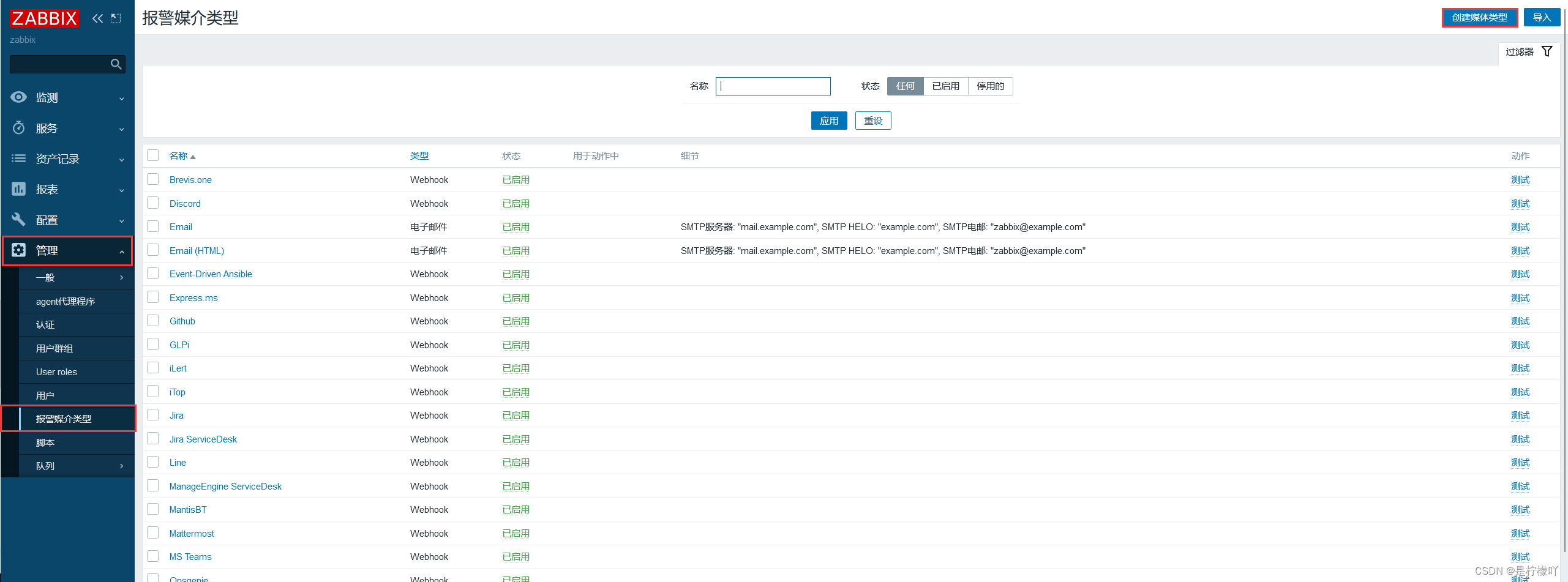Click the 重设 filter button
The height and width of the screenshot is (582, 1568).
873,121
